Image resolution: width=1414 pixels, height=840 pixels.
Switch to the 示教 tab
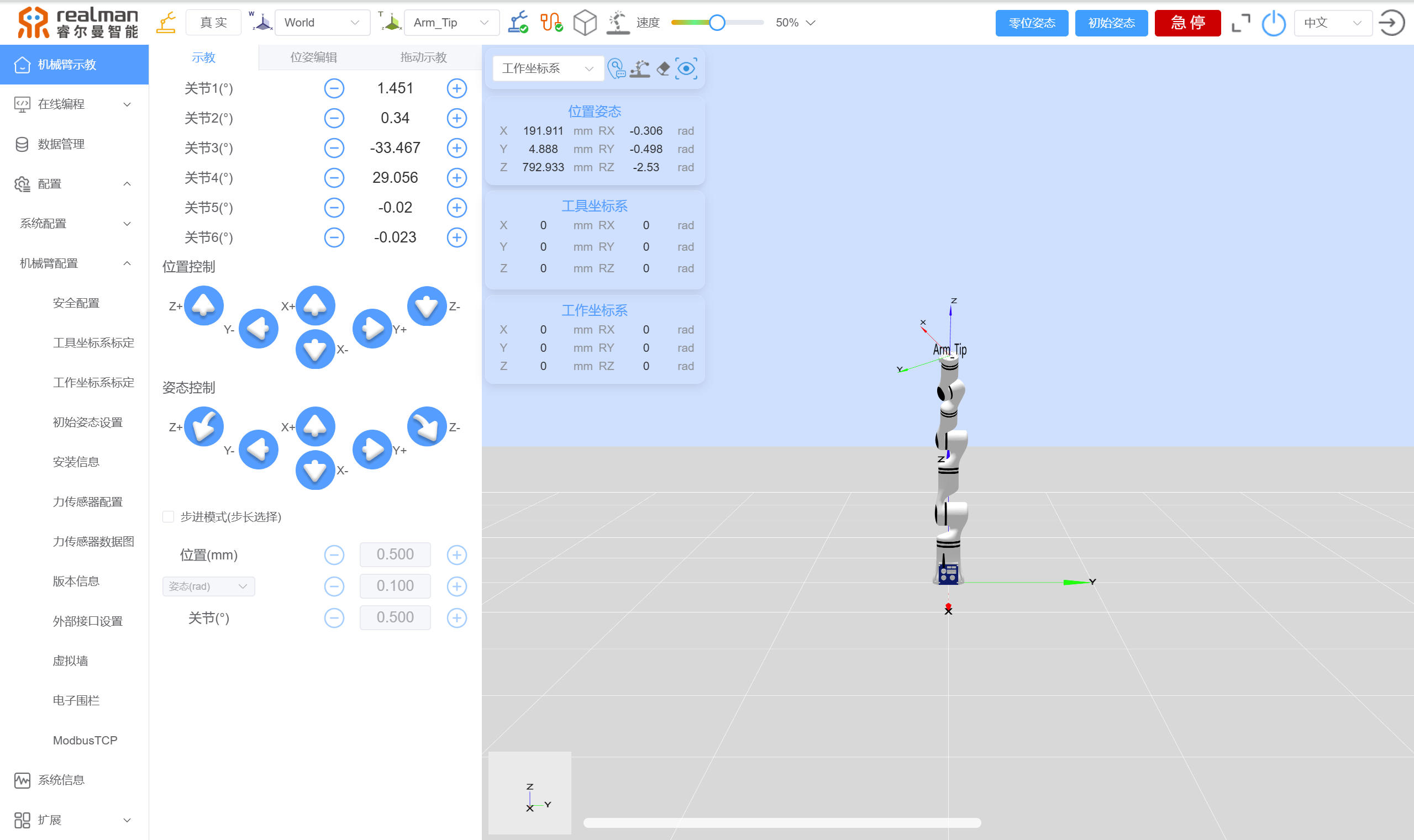coord(203,57)
